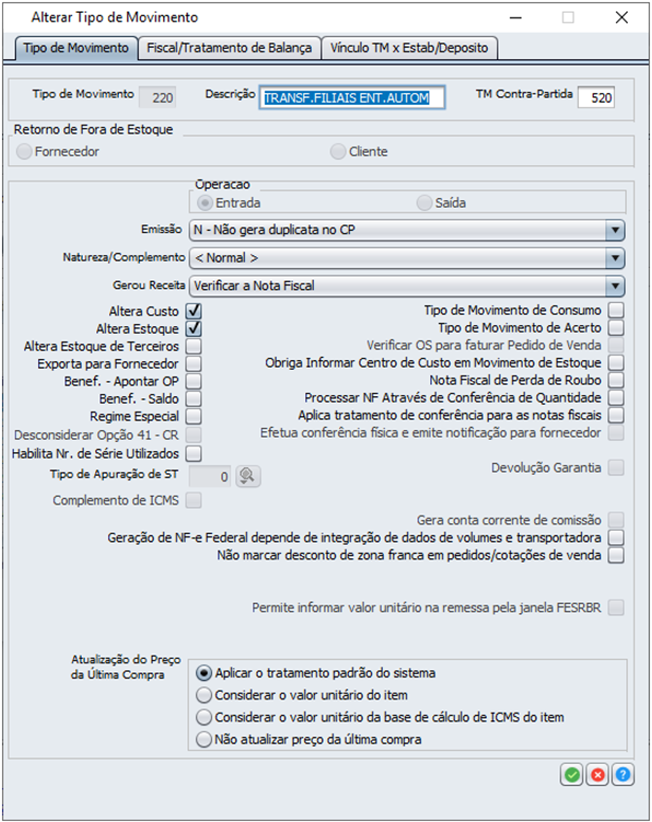Click the Tipo de Movimento 220 field
652x822 pixels.
coord(157,98)
